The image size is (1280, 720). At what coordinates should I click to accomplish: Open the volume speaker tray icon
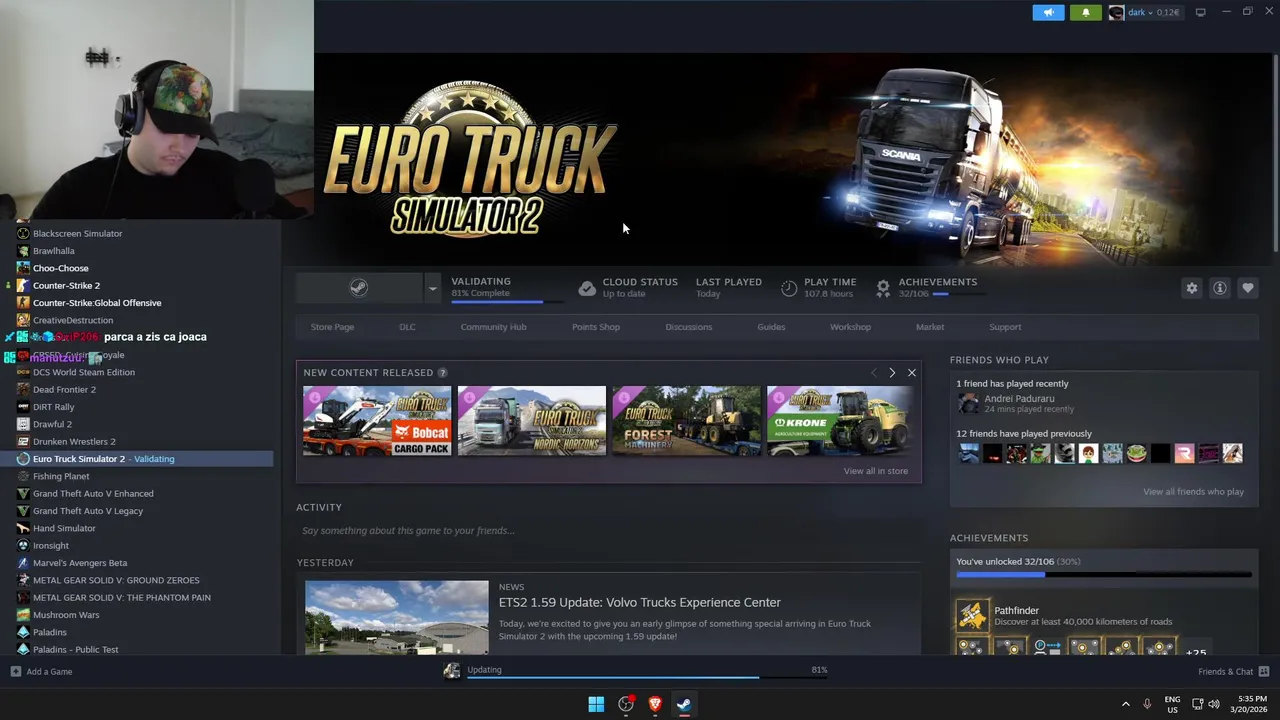coord(1213,704)
